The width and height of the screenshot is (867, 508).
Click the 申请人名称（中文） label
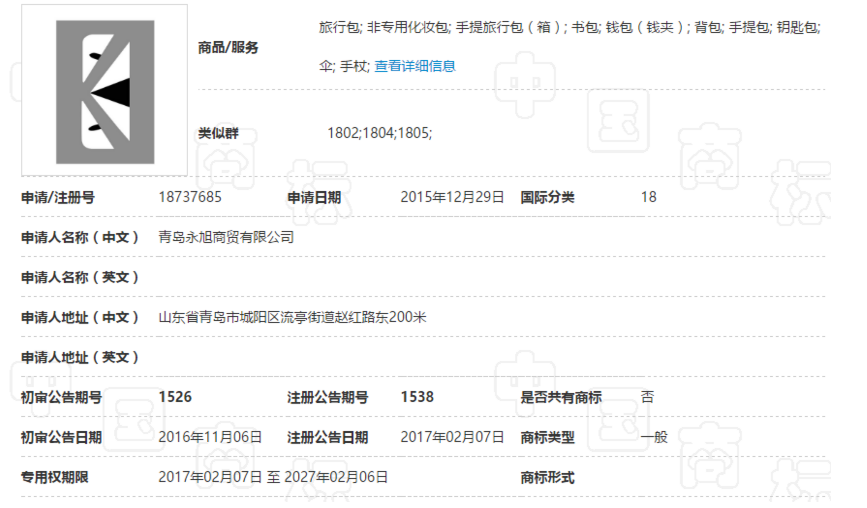click(80, 238)
